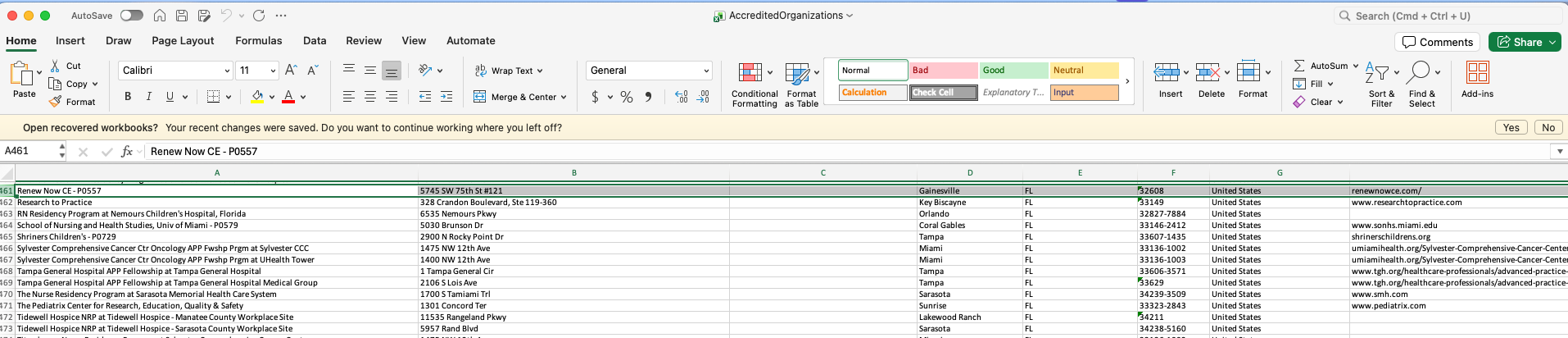
Task: Toggle Top Align
Action: pyautogui.click(x=349, y=71)
